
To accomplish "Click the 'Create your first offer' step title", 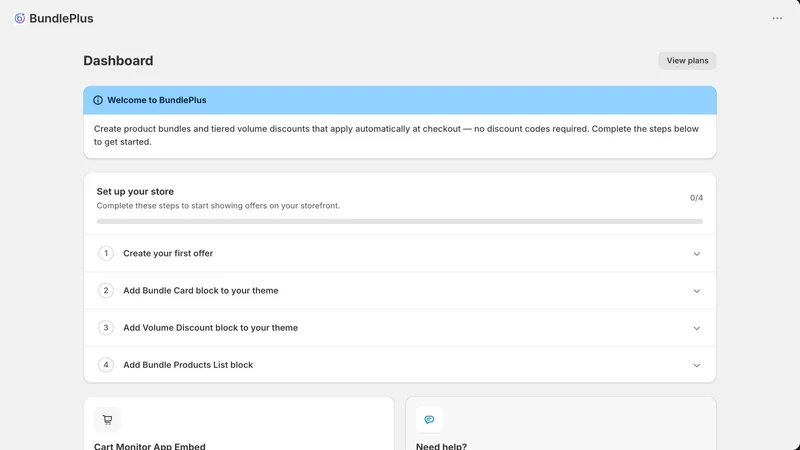I will tap(168, 253).
